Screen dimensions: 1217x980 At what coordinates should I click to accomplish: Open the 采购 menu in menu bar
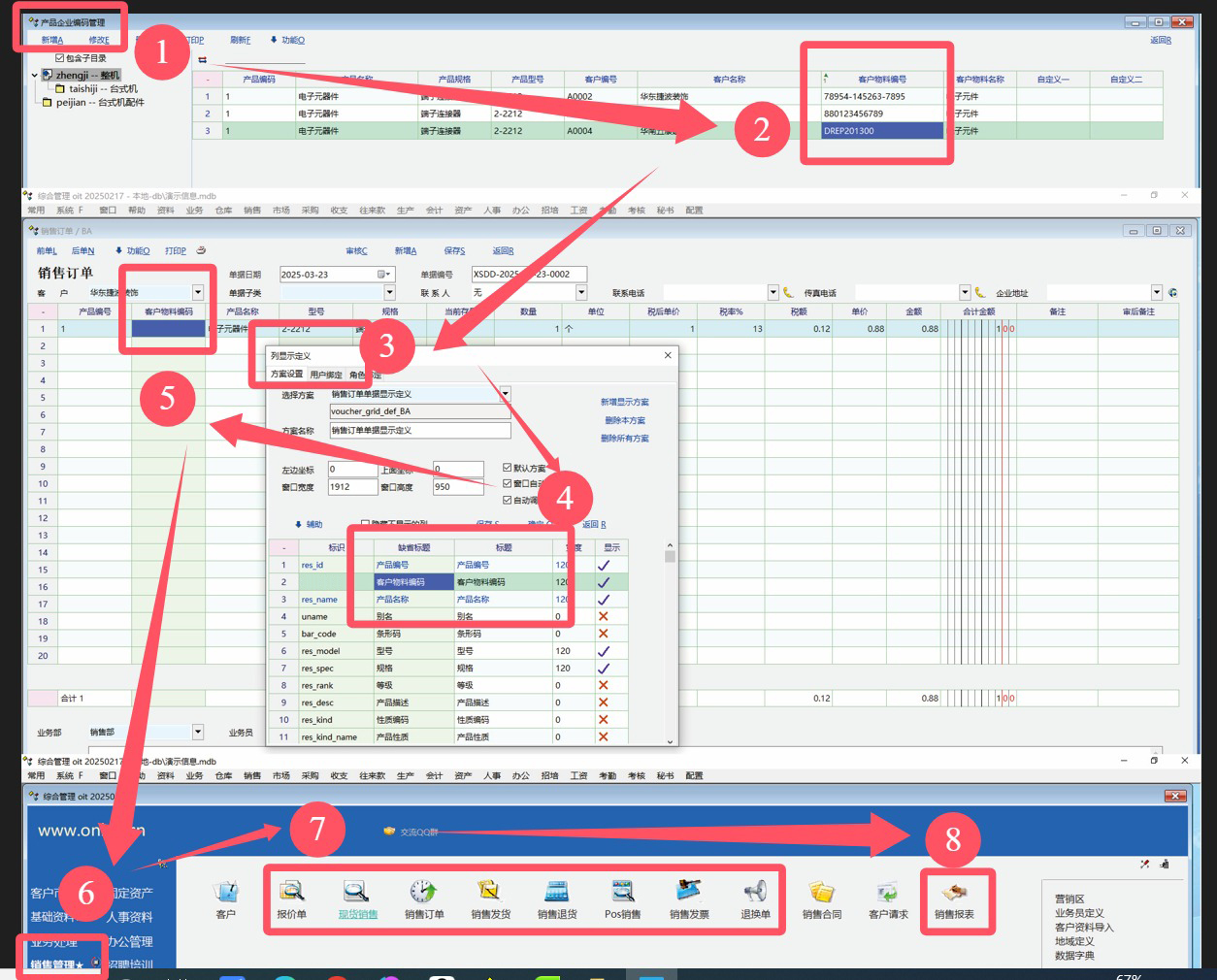[x=310, y=210]
